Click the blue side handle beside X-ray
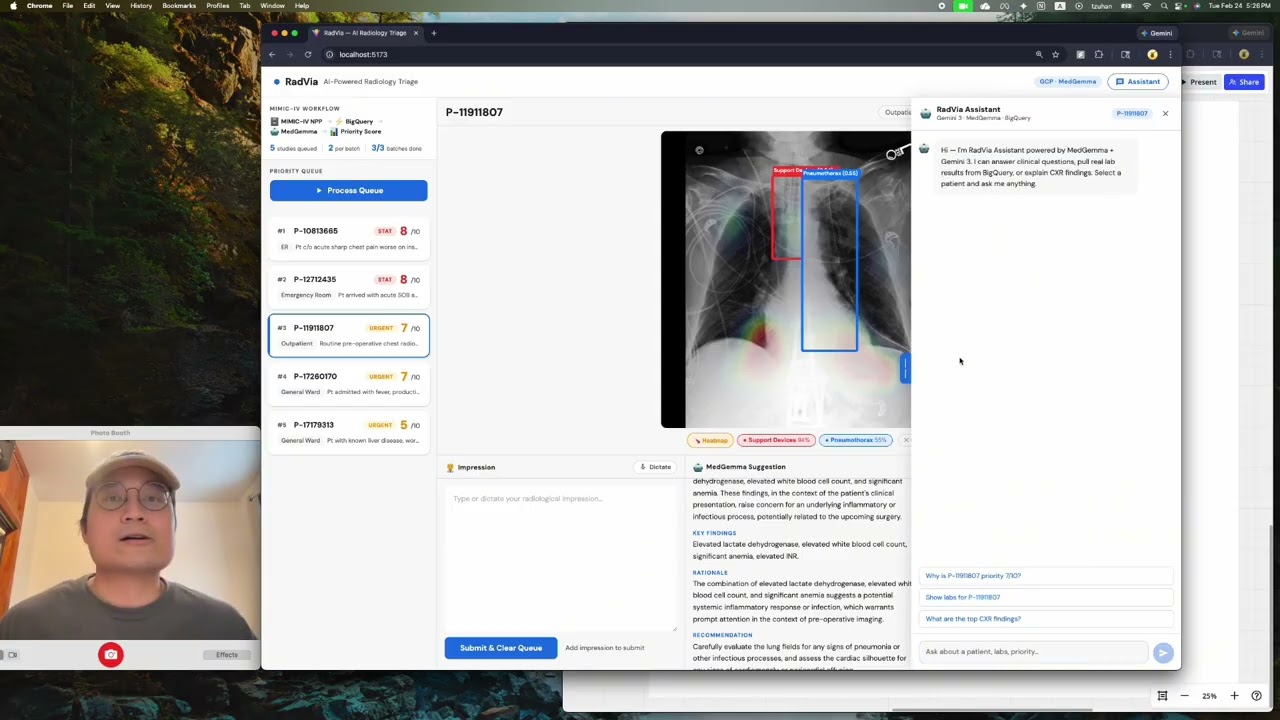The image size is (1280, 720). [x=905, y=368]
